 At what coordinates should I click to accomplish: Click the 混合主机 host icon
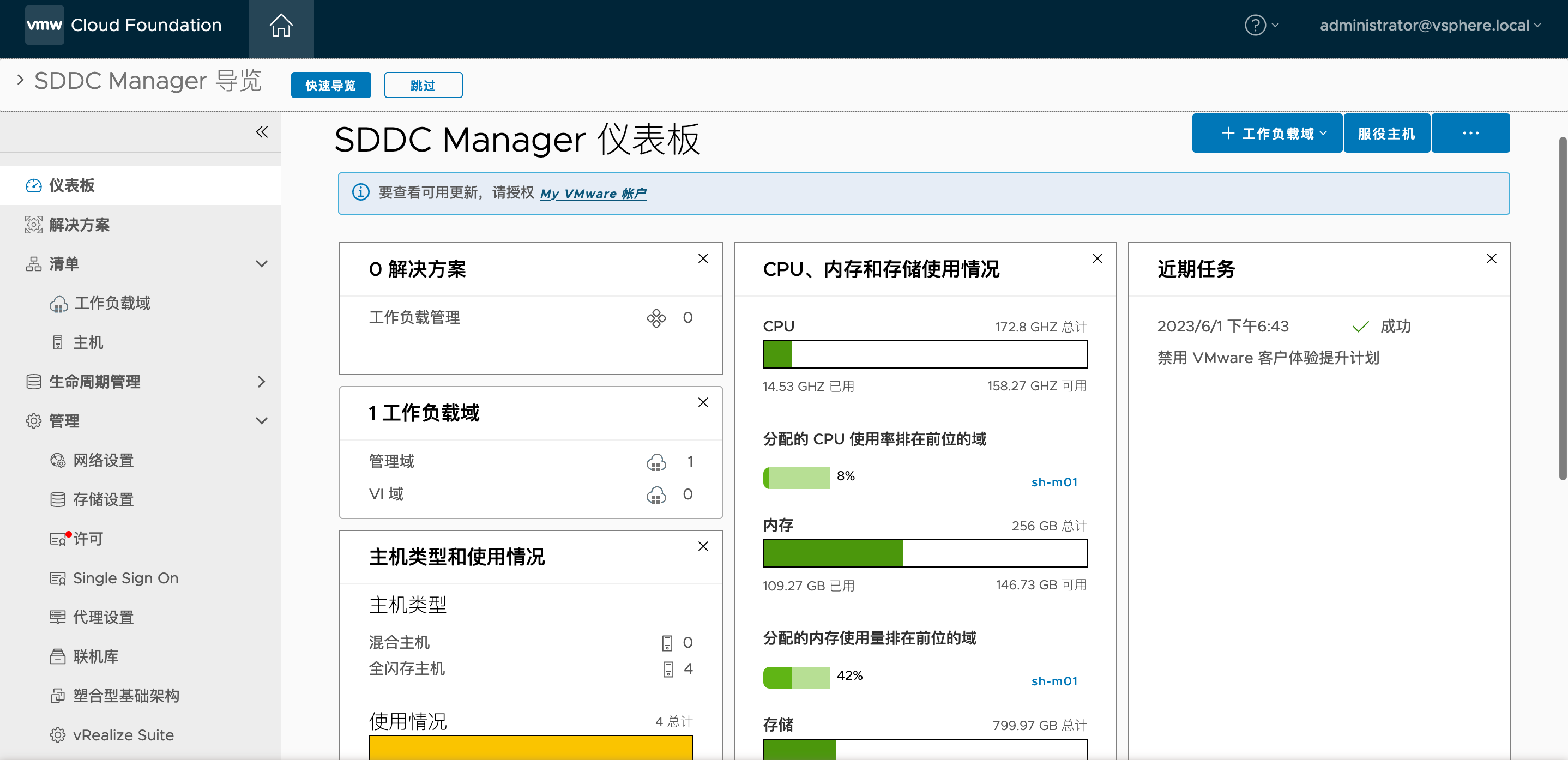(x=668, y=643)
